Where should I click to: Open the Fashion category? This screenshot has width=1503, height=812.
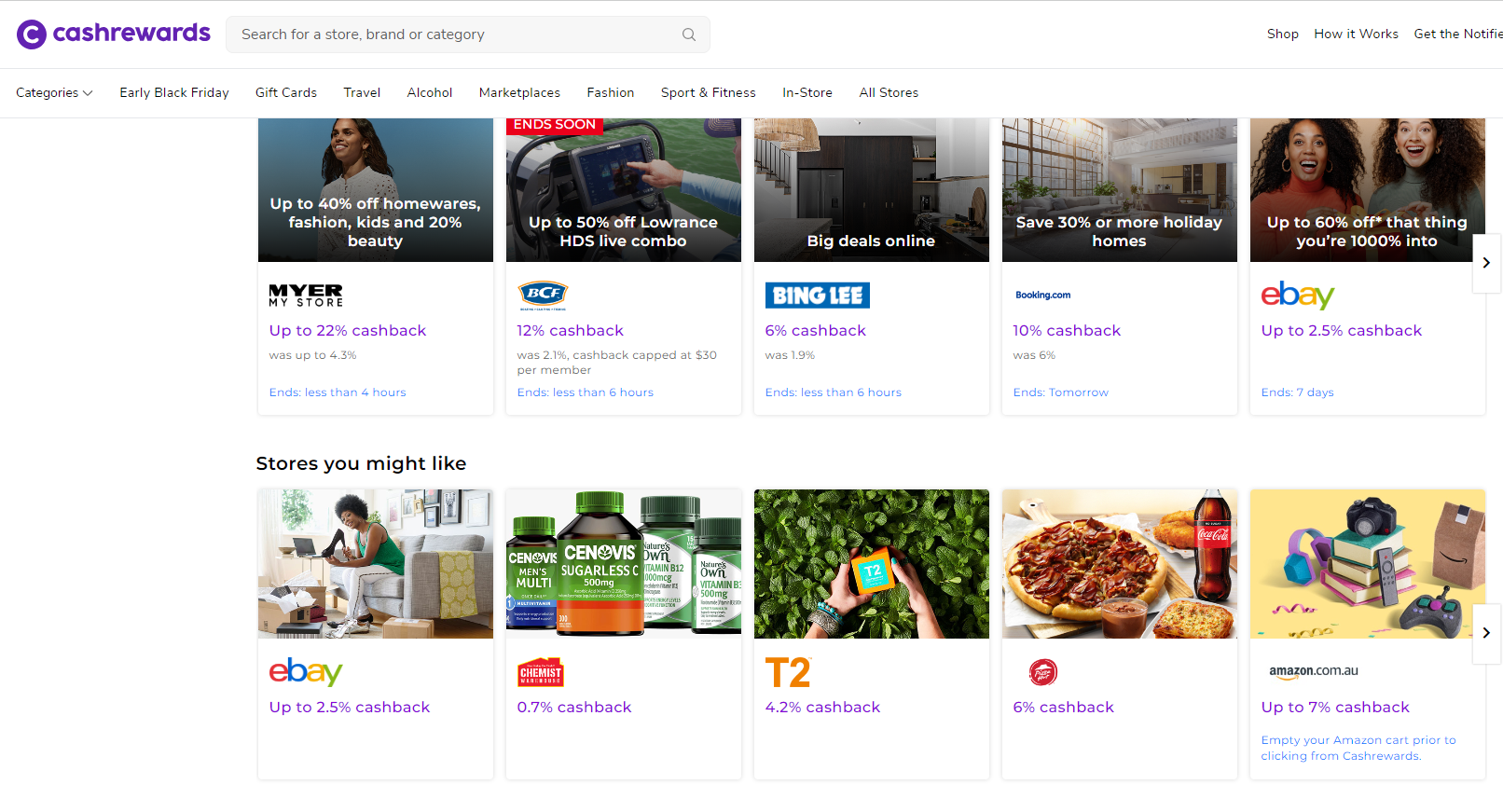click(x=611, y=92)
